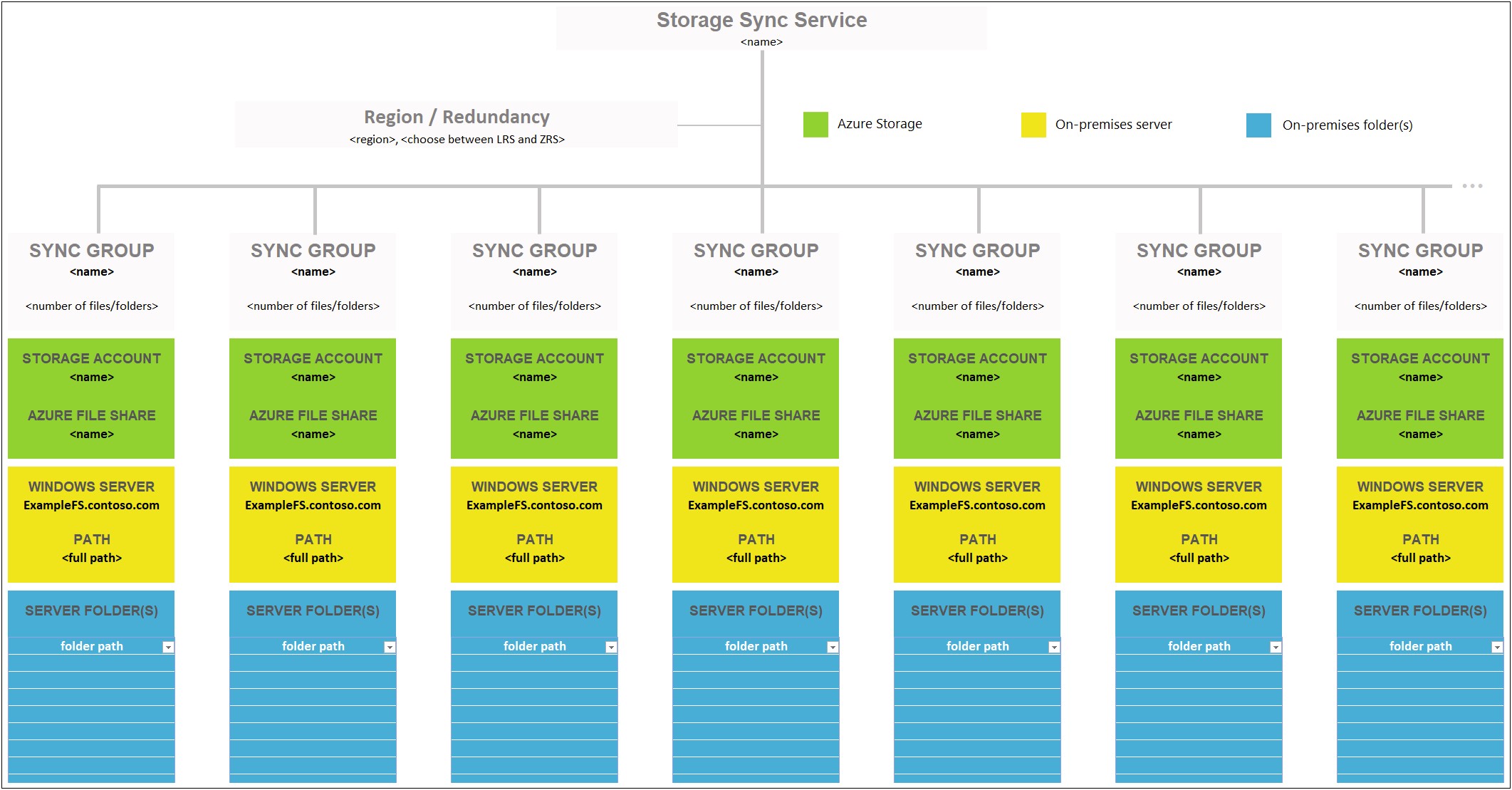Select number of files/folders in second sync group

pyautogui.click(x=313, y=306)
